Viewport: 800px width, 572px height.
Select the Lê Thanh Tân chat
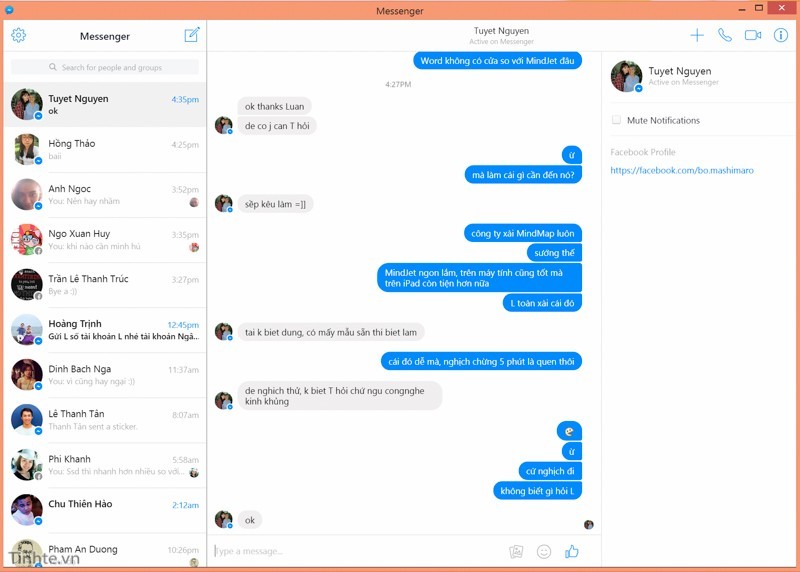pos(105,420)
